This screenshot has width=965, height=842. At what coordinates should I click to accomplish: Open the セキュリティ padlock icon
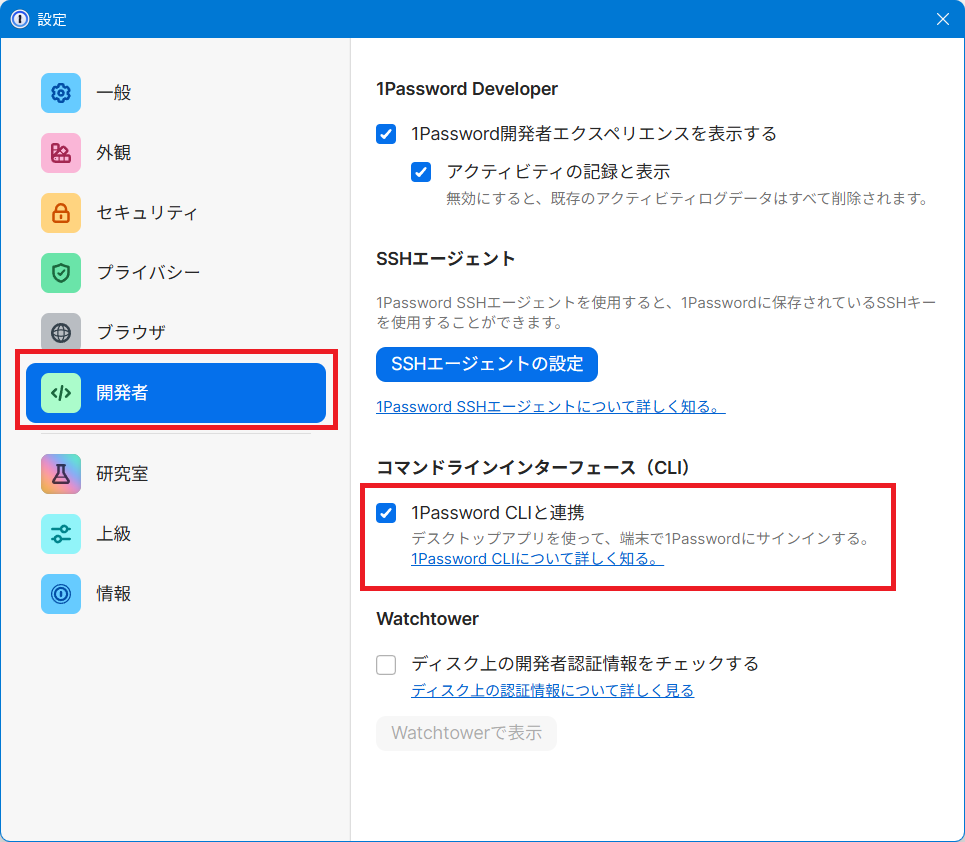[x=61, y=213]
